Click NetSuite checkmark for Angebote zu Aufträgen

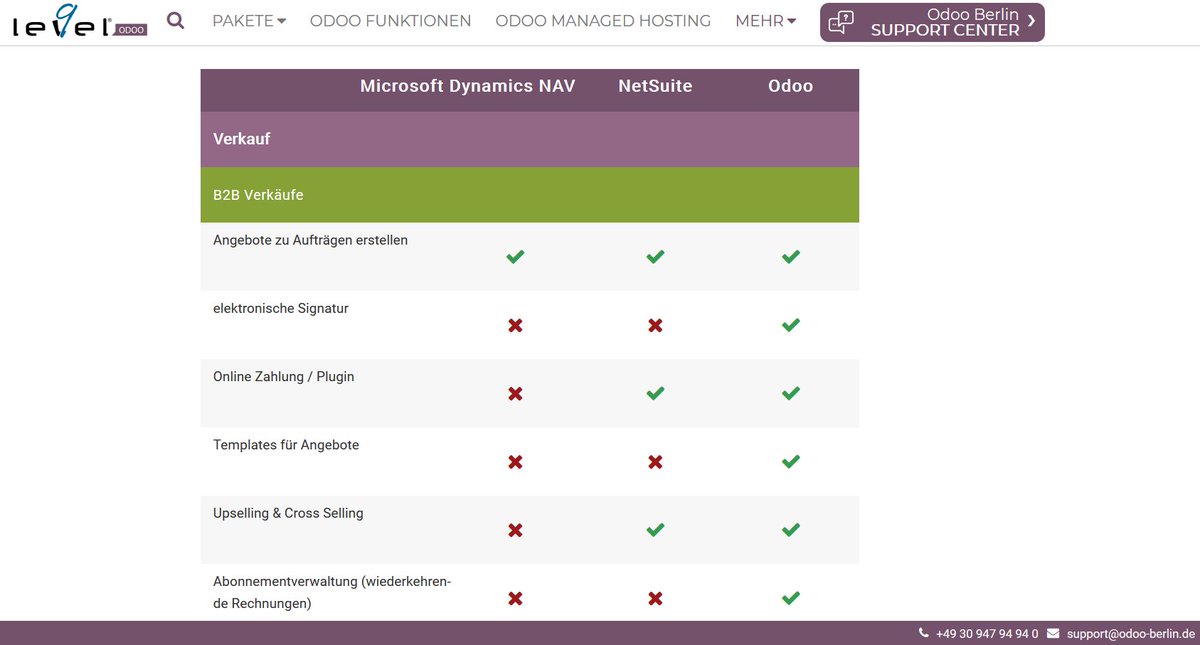point(655,257)
